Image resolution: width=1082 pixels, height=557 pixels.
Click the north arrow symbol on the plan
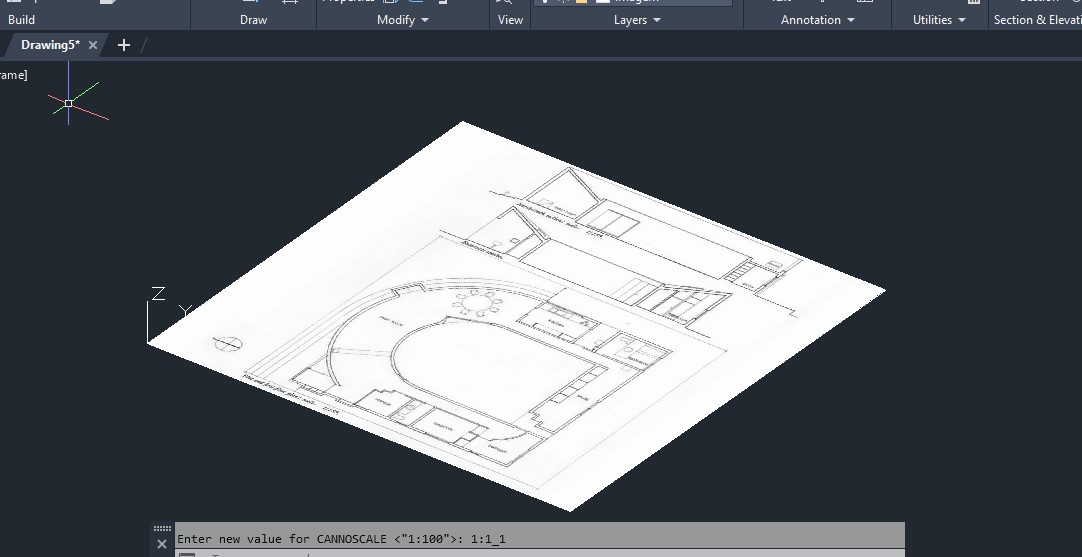tap(228, 345)
